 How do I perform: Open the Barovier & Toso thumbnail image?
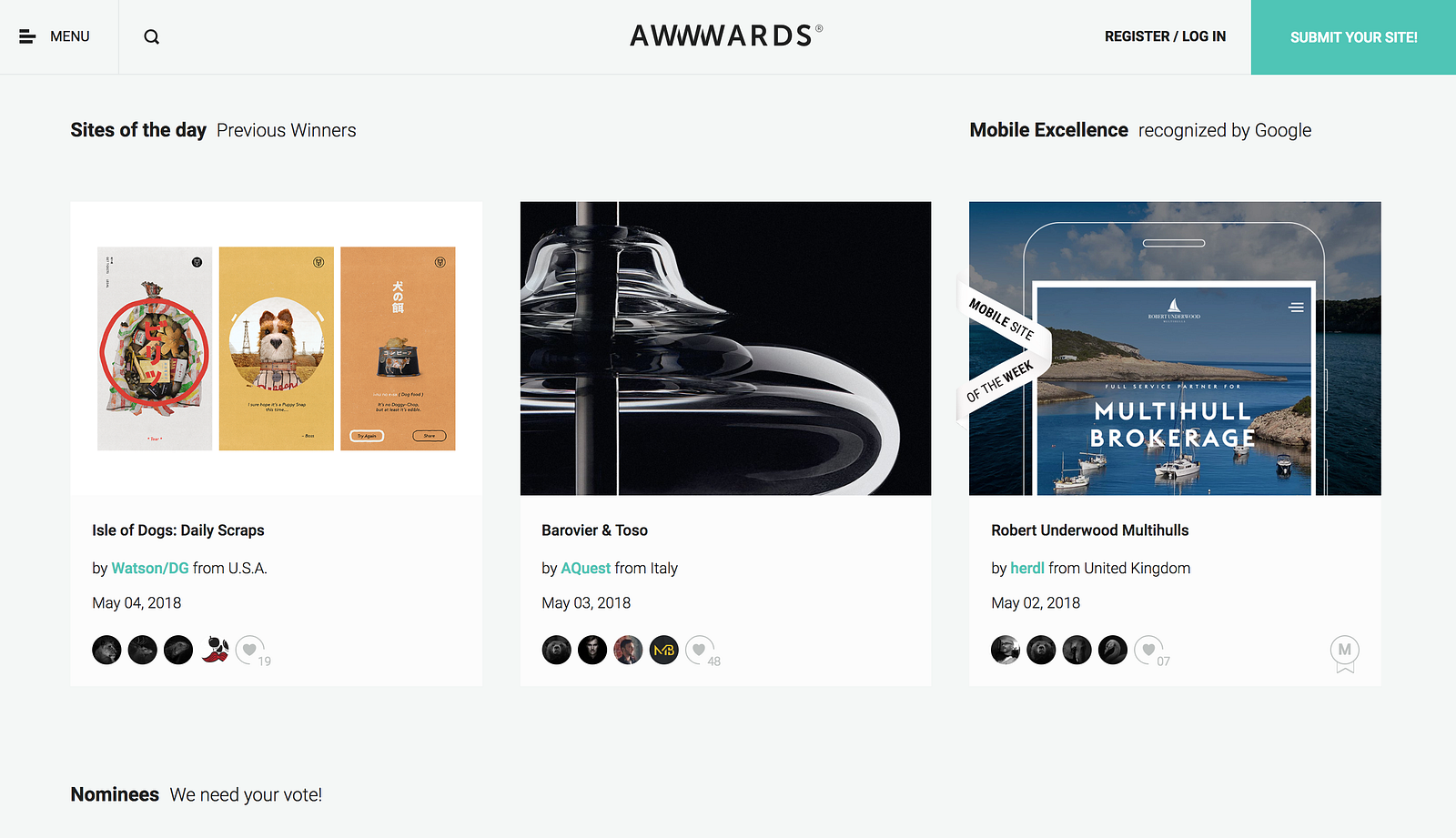click(x=725, y=348)
